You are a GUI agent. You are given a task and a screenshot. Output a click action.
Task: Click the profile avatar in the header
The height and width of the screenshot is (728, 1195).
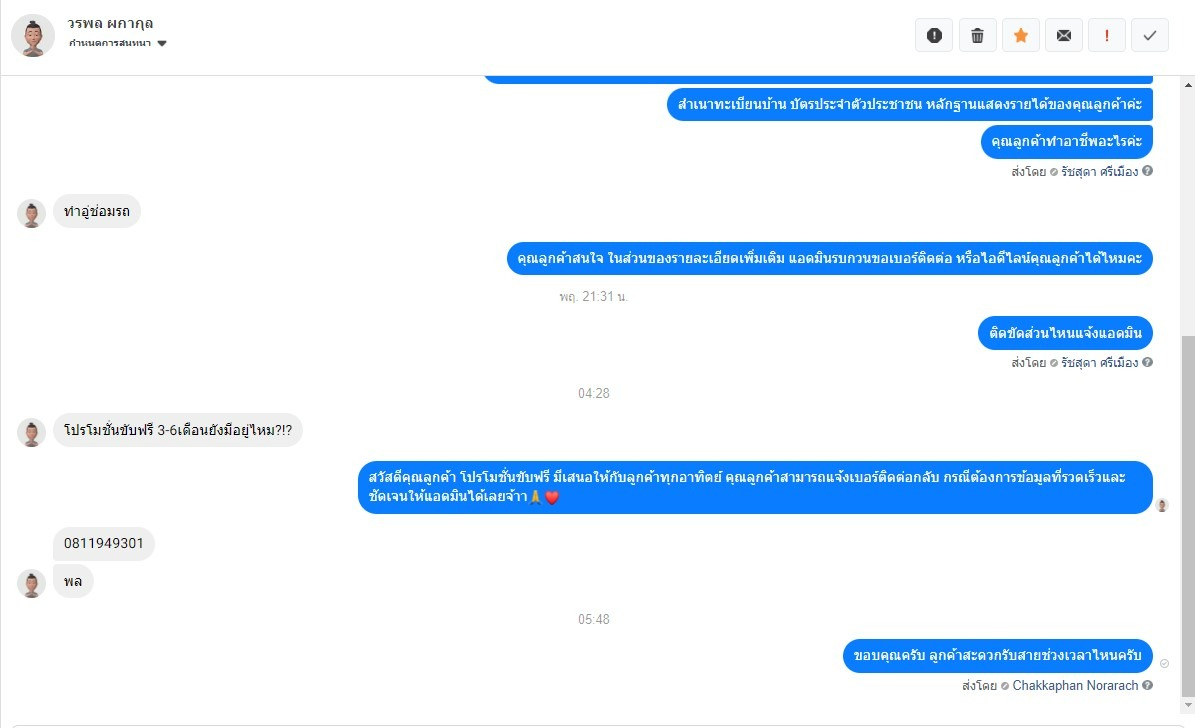(x=33, y=35)
